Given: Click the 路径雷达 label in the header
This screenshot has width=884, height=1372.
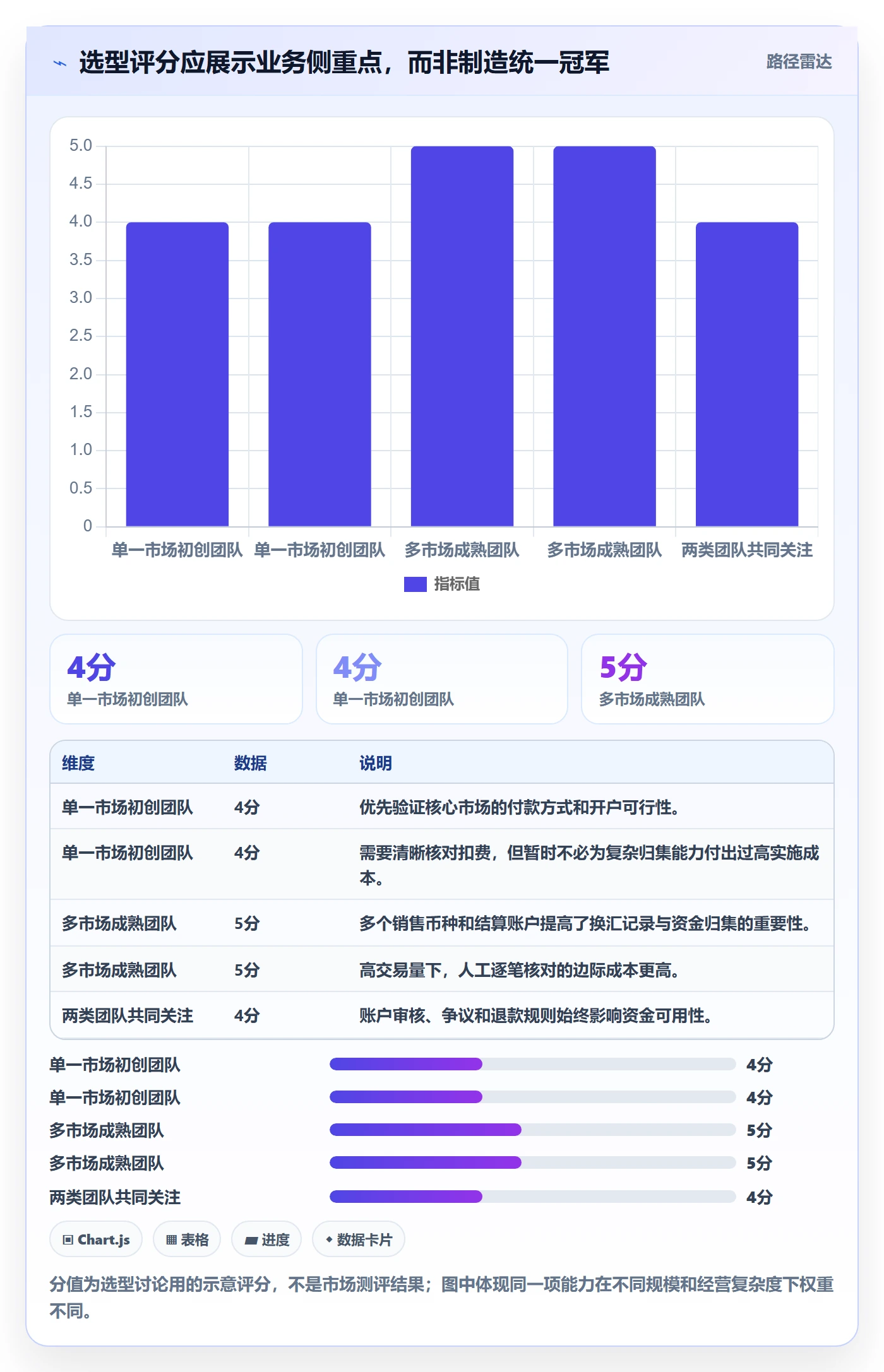Looking at the screenshot, I should 799,62.
